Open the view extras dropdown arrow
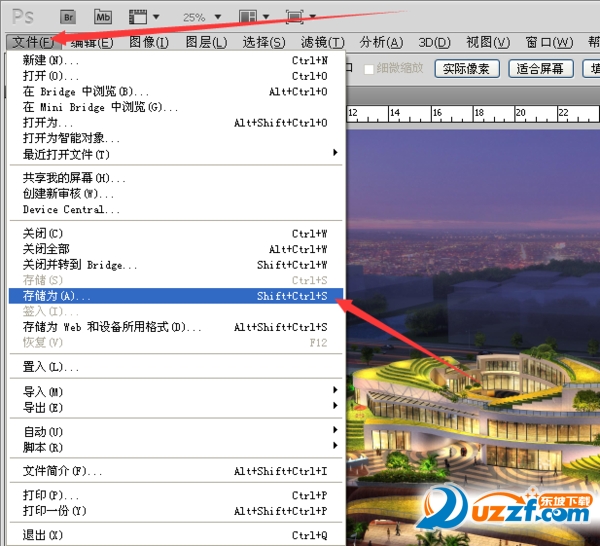The image size is (600, 546). 156,17
